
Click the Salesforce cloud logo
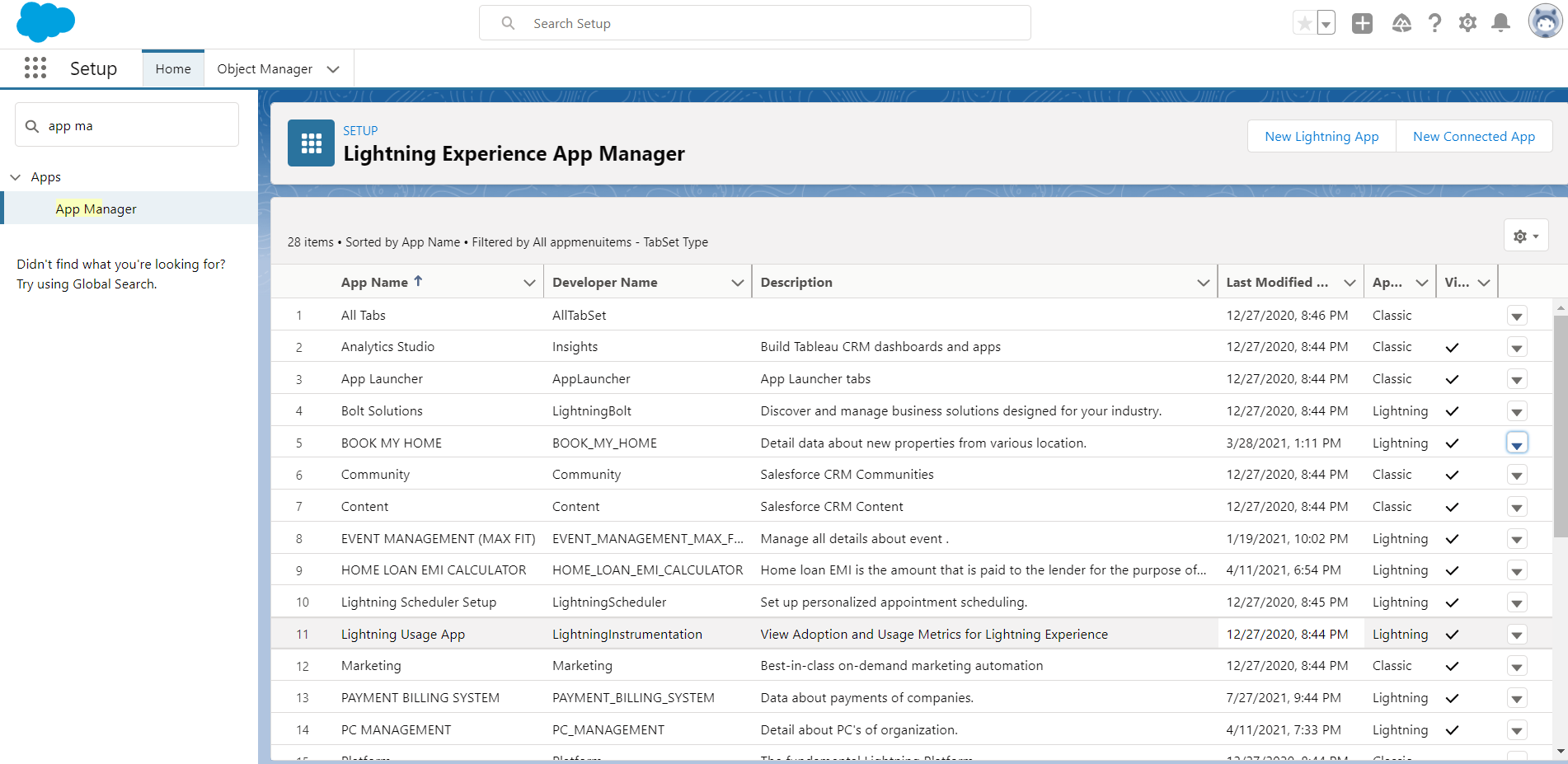click(45, 22)
